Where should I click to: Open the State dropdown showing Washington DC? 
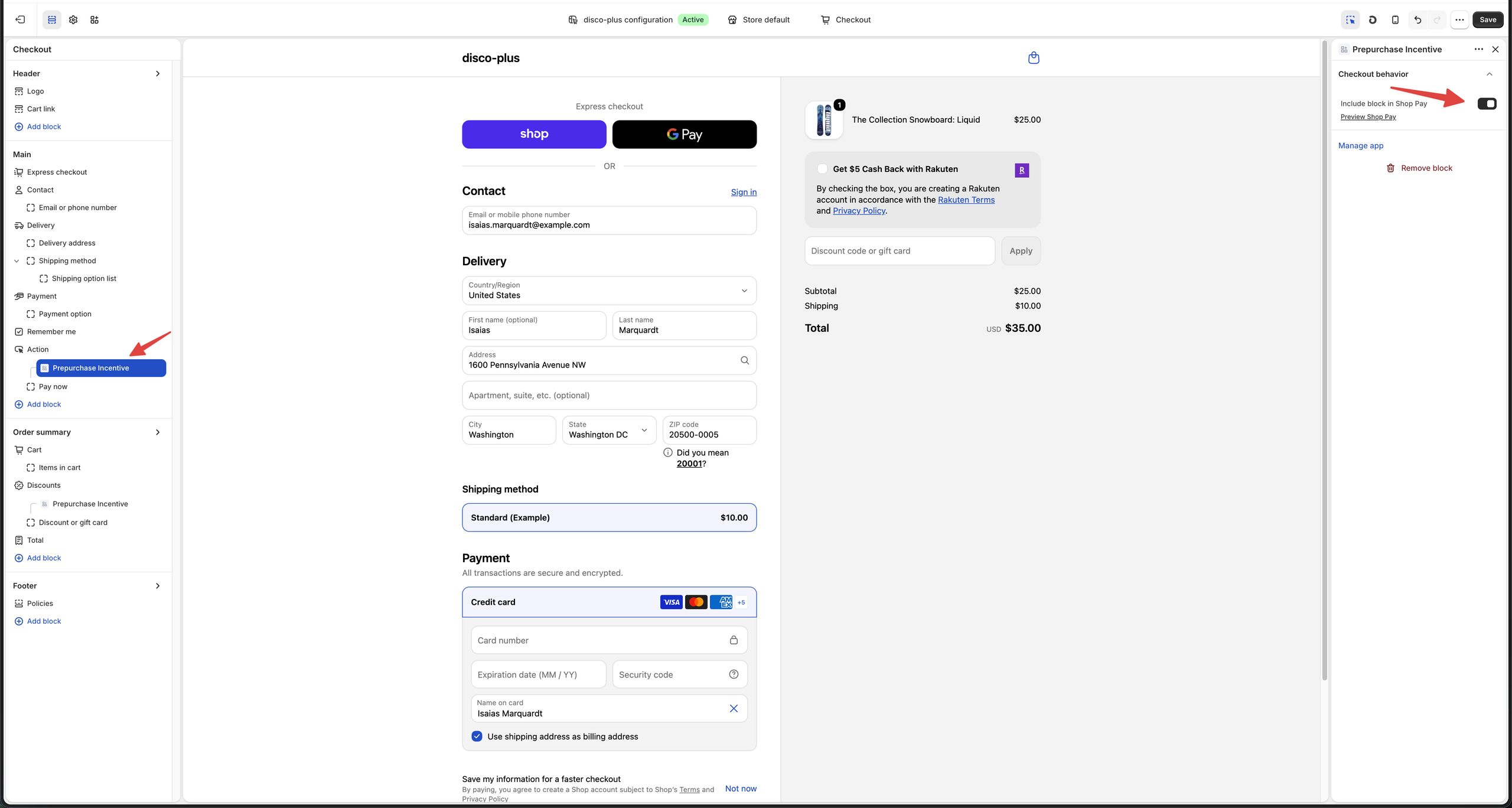[609, 430]
